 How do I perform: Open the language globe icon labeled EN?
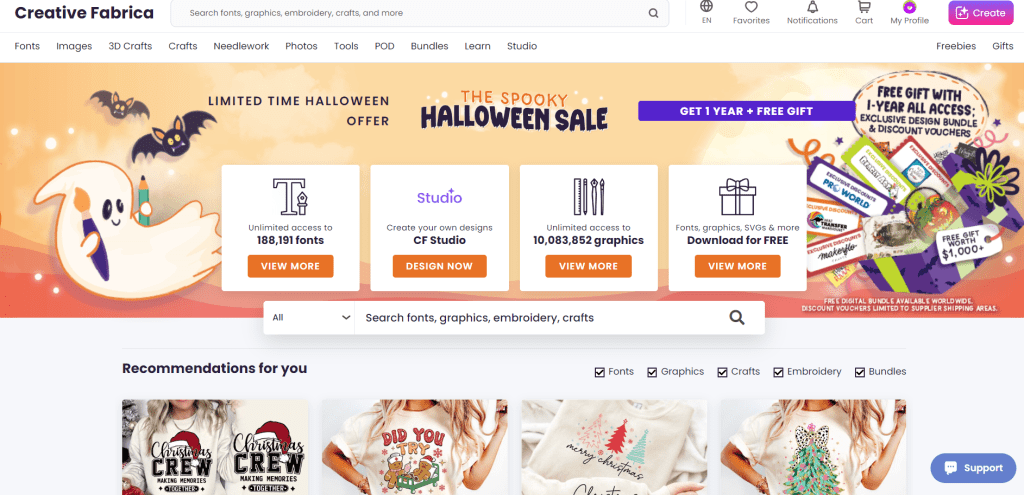(x=706, y=7)
